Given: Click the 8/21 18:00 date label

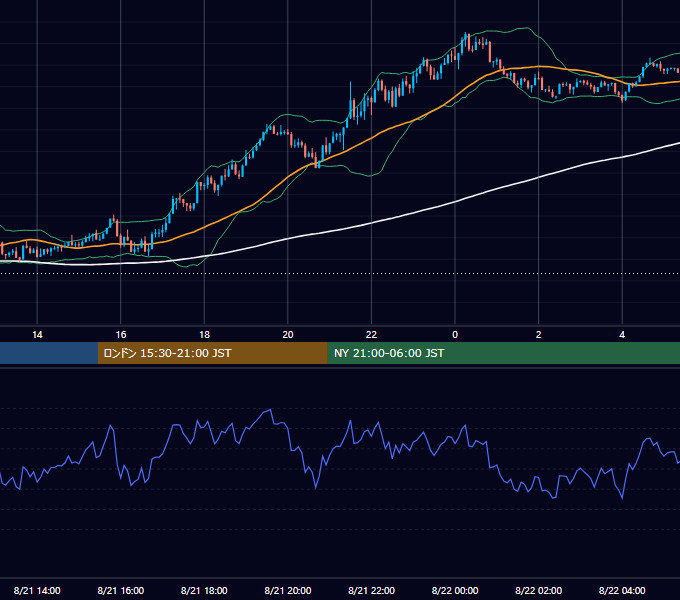Looking at the screenshot, I should 204,590.
